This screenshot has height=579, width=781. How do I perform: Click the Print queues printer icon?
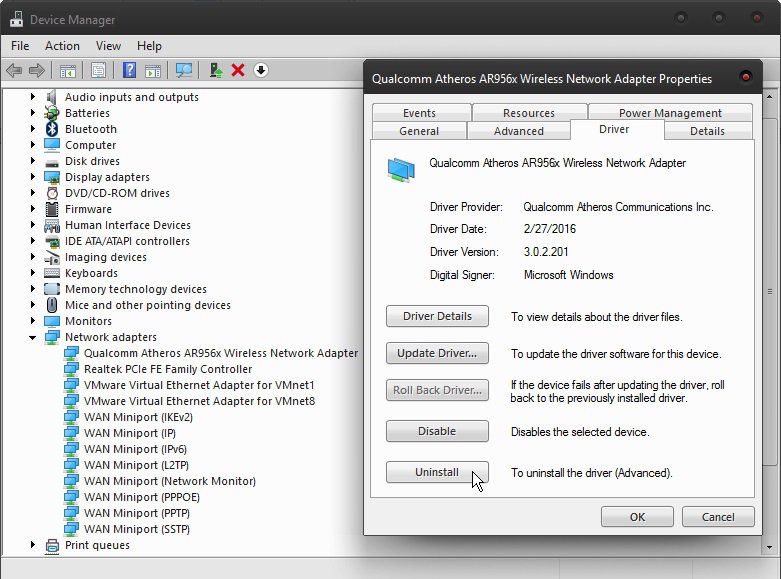point(52,546)
